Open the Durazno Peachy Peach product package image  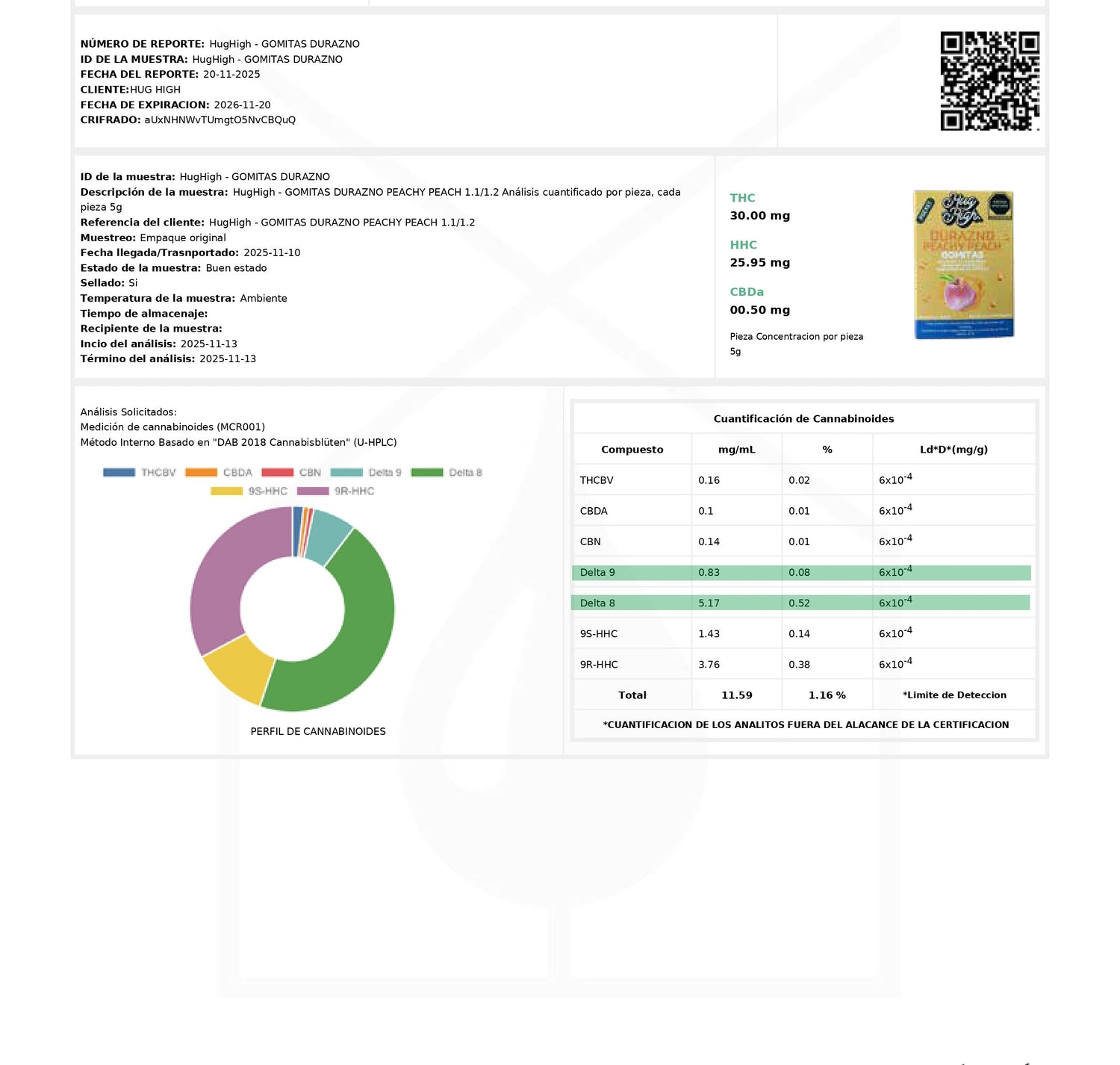(x=964, y=264)
